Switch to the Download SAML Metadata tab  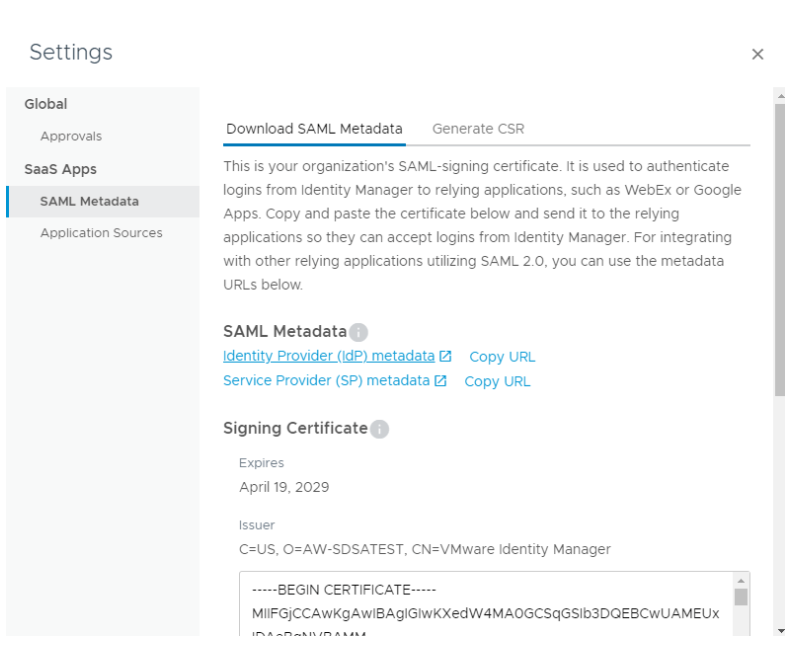(x=314, y=129)
